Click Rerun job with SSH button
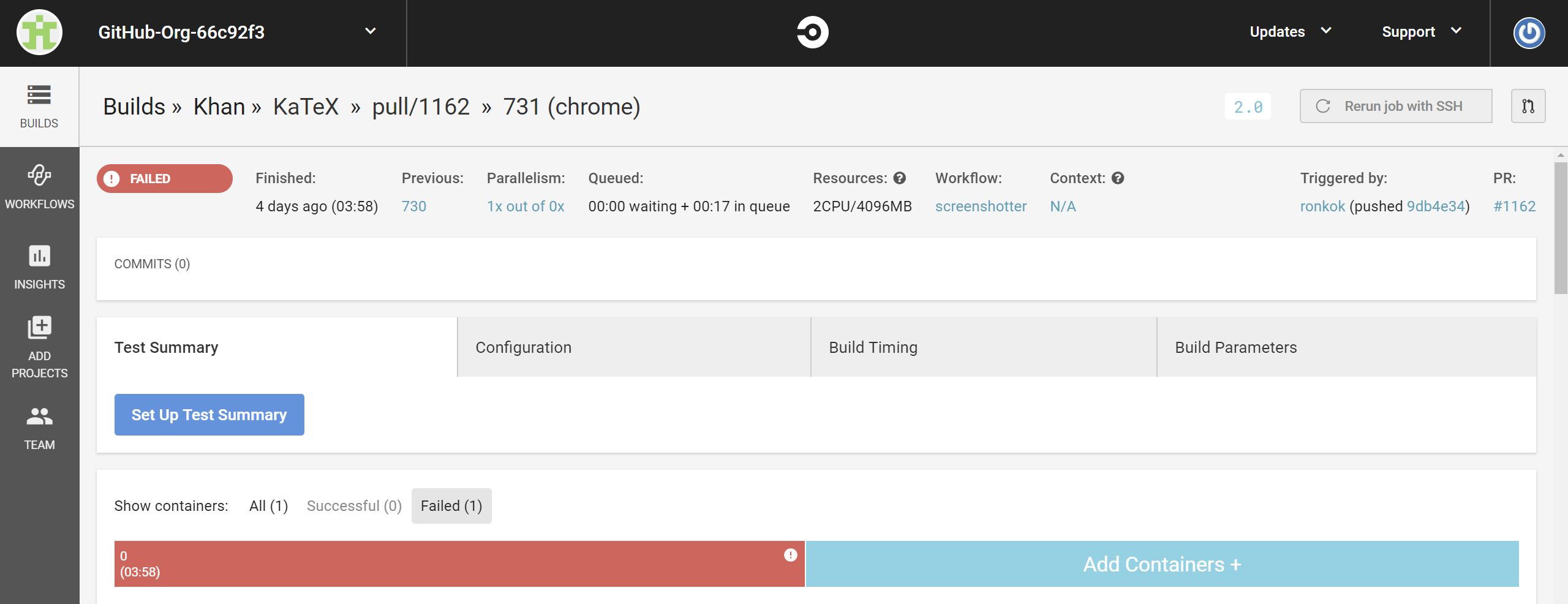Image resolution: width=1568 pixels, height=604 pixels. (1396, 106)
